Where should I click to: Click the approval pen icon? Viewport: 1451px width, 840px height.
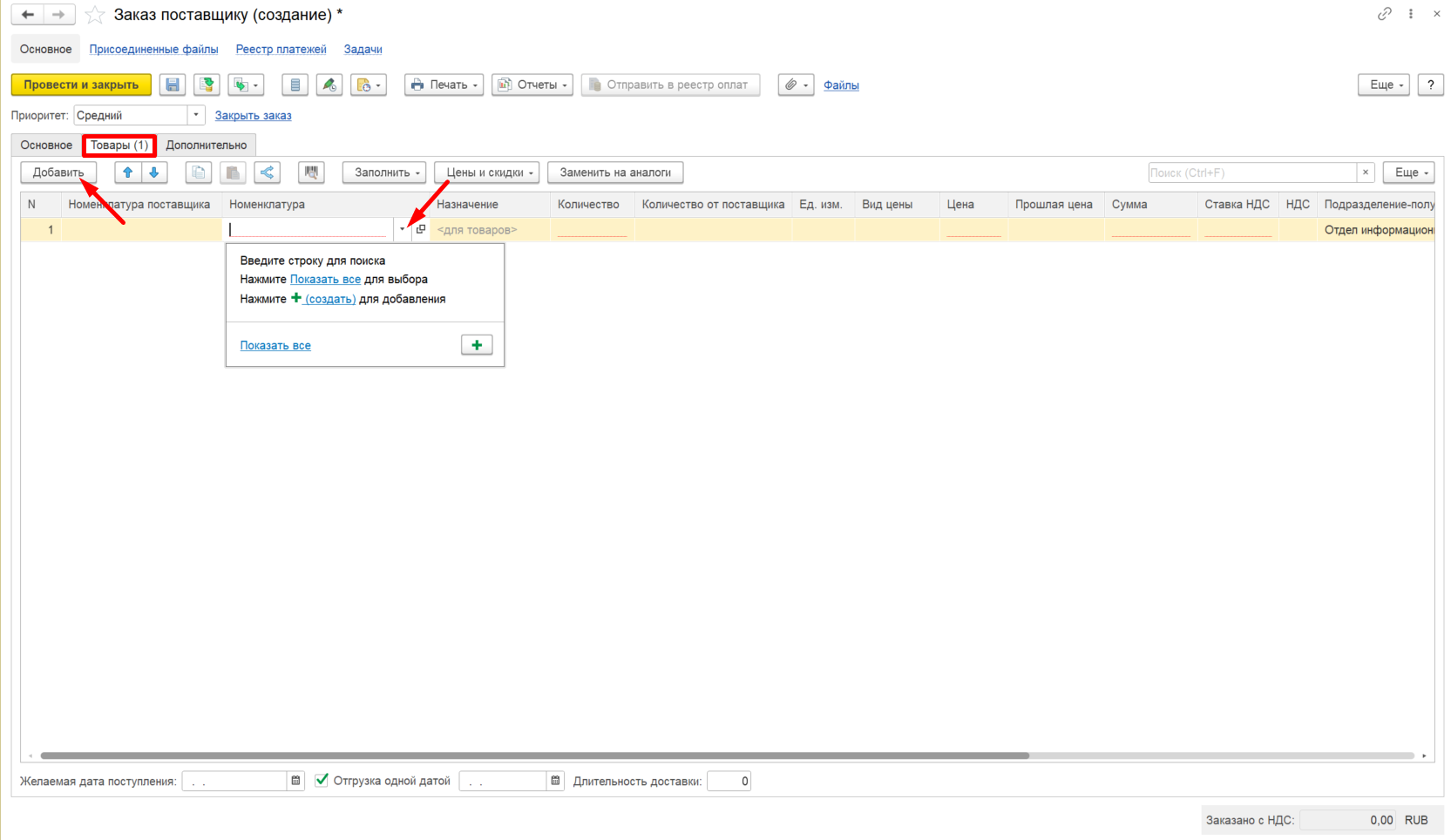(x=329, y=85)
